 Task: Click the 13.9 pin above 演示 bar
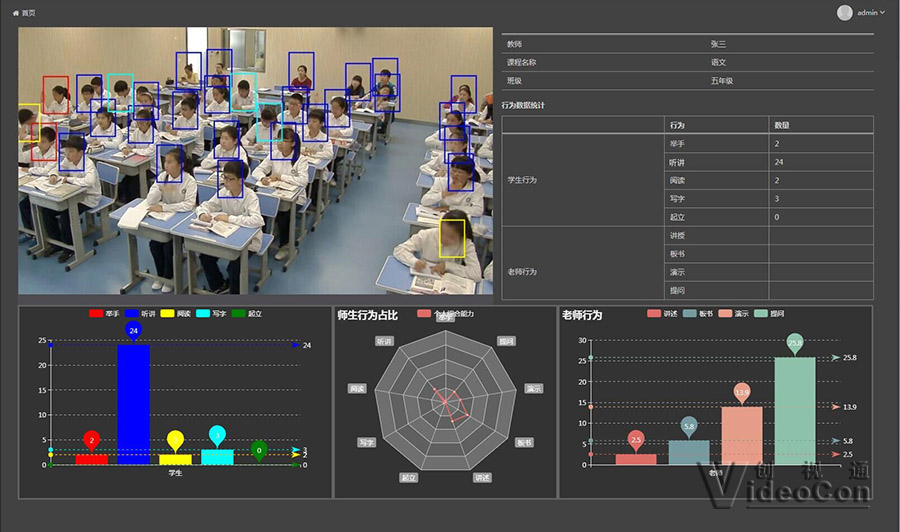742,393
